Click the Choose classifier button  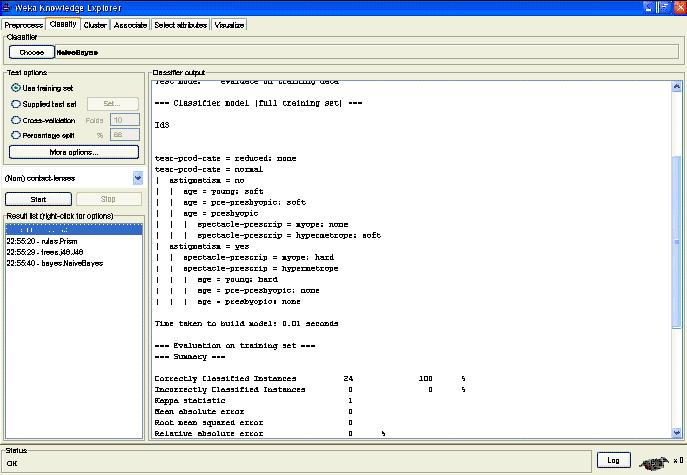[x=32, y=52]
